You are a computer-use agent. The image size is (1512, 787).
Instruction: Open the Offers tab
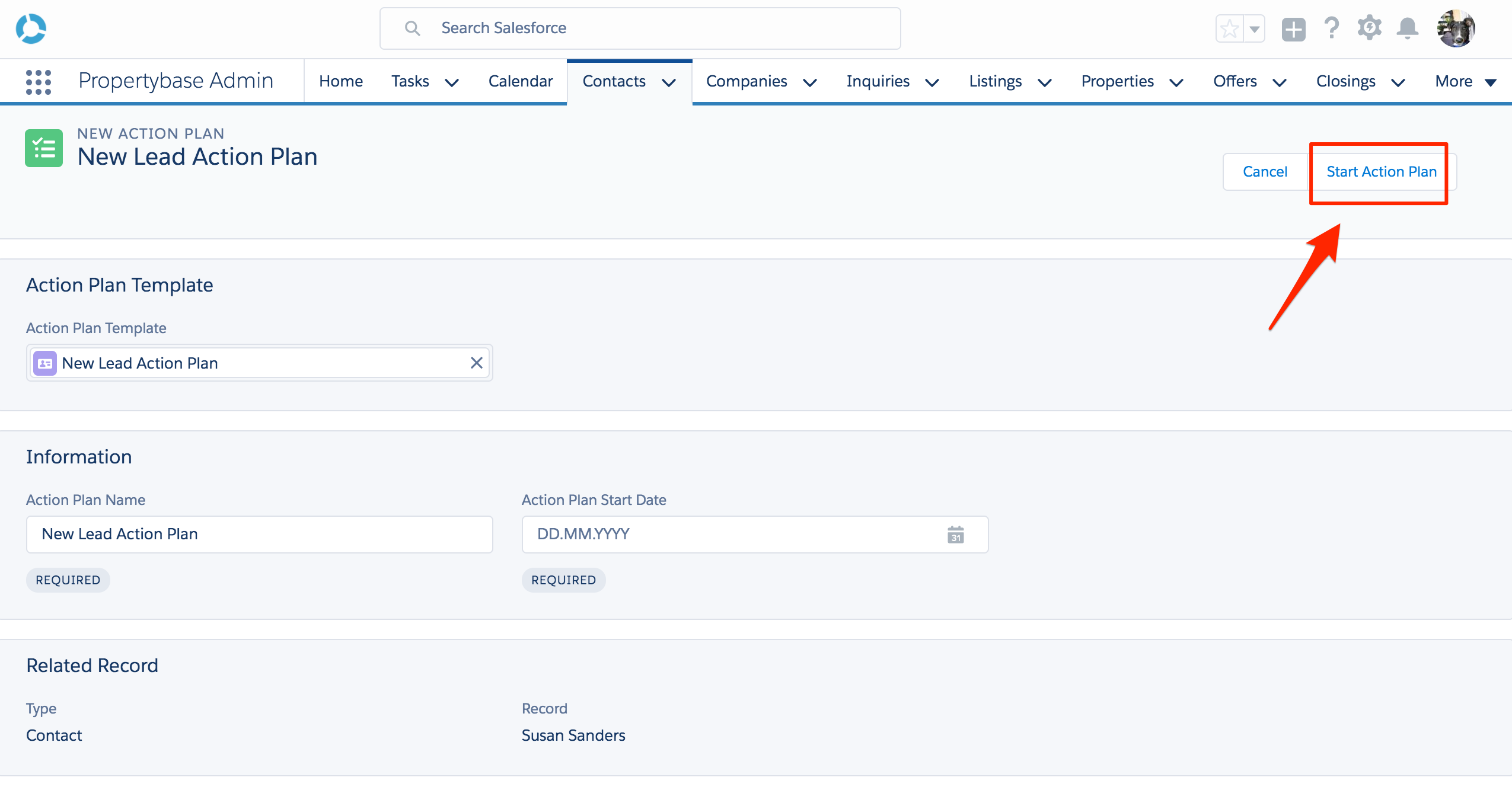click(x=1235, y=81)
